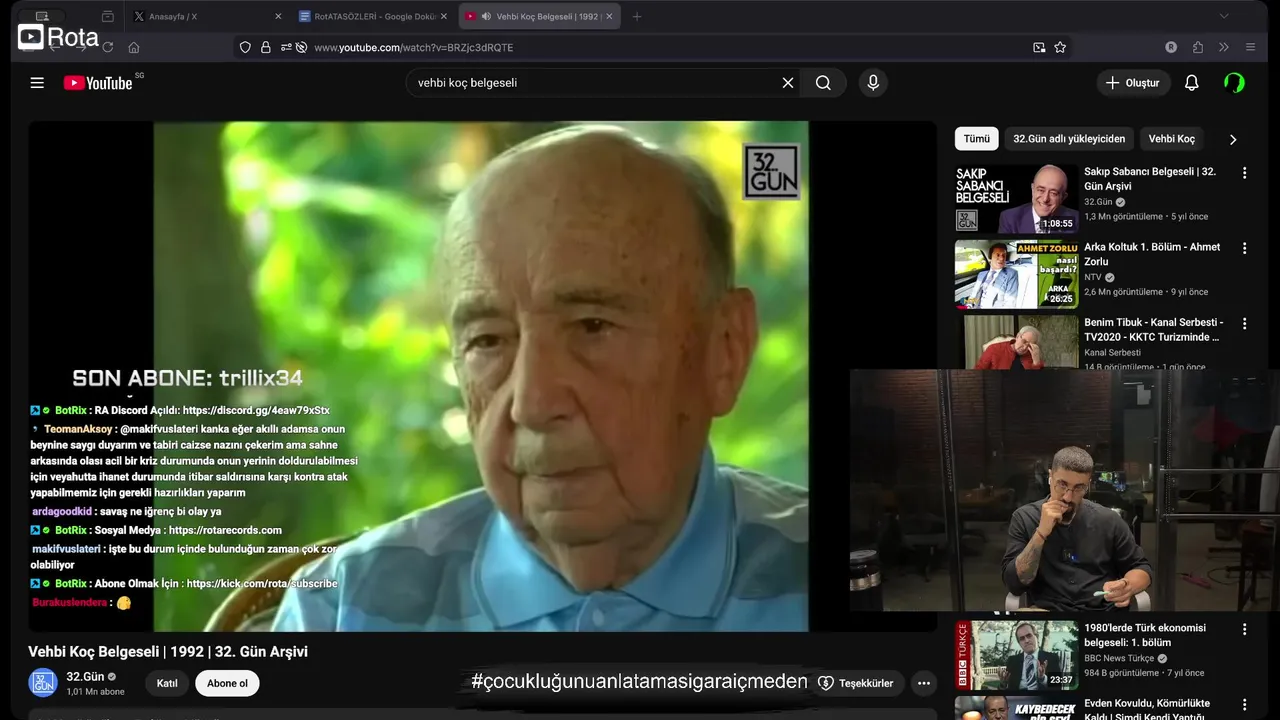Image resolution: width=1280 pixels, height=720 pixels.
Task: Open the 1980'lerde Türk ekonomisi thumbnail
Action: click(1016, 656)
